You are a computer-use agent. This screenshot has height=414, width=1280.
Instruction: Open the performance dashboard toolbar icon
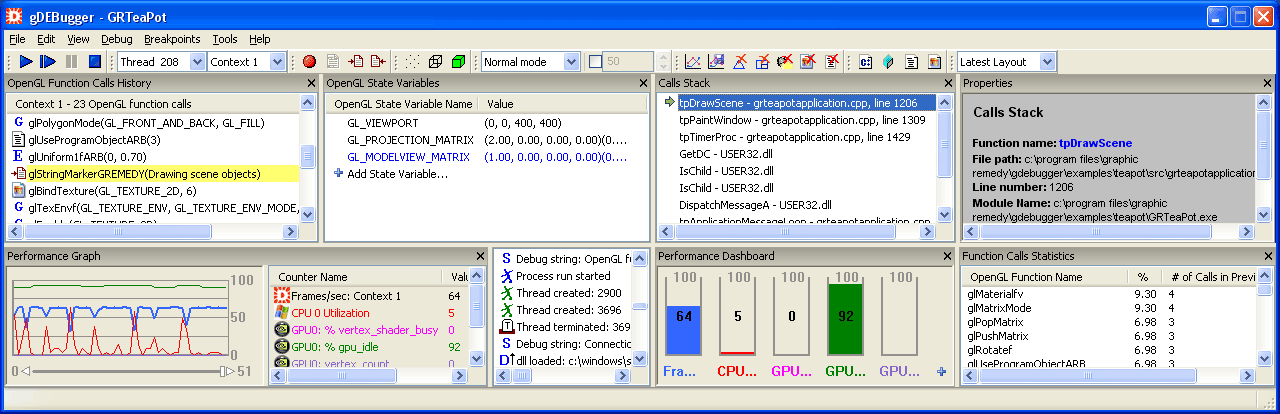point(716,62)
